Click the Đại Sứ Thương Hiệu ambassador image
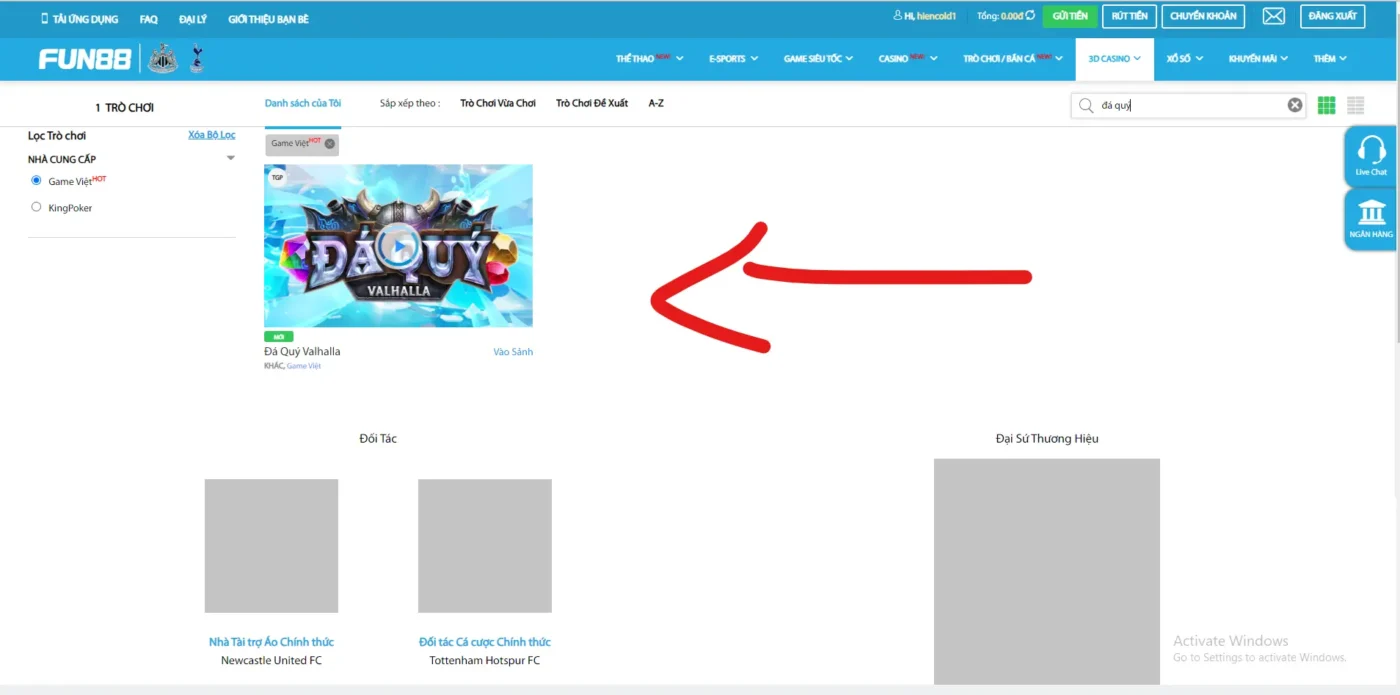The height and width of the screenshot is (695, 1400). click(x=1047, y=571)
